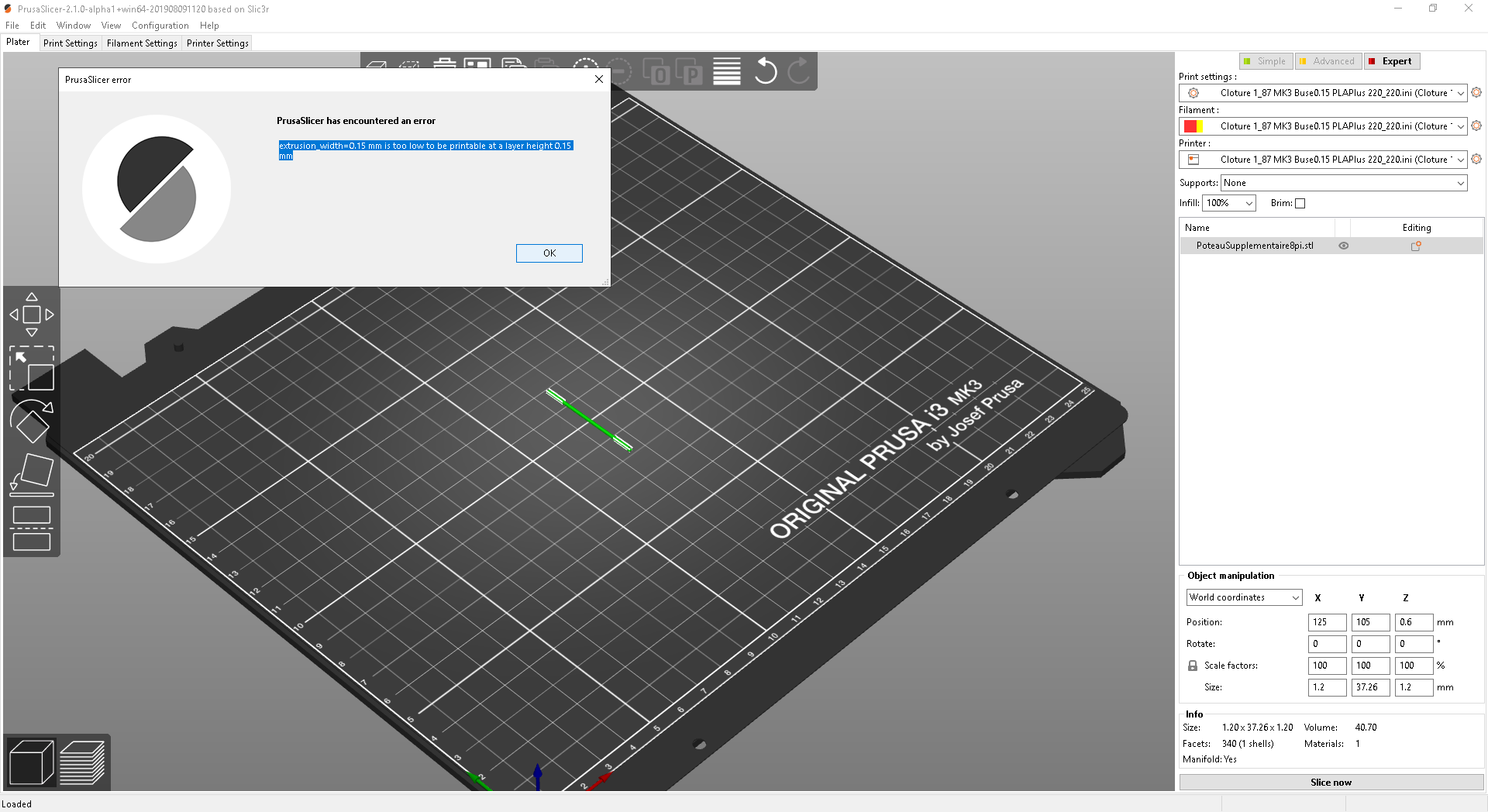The image size is (1488, 812).
Task: Open the Help menu
Action: [209, 26]
